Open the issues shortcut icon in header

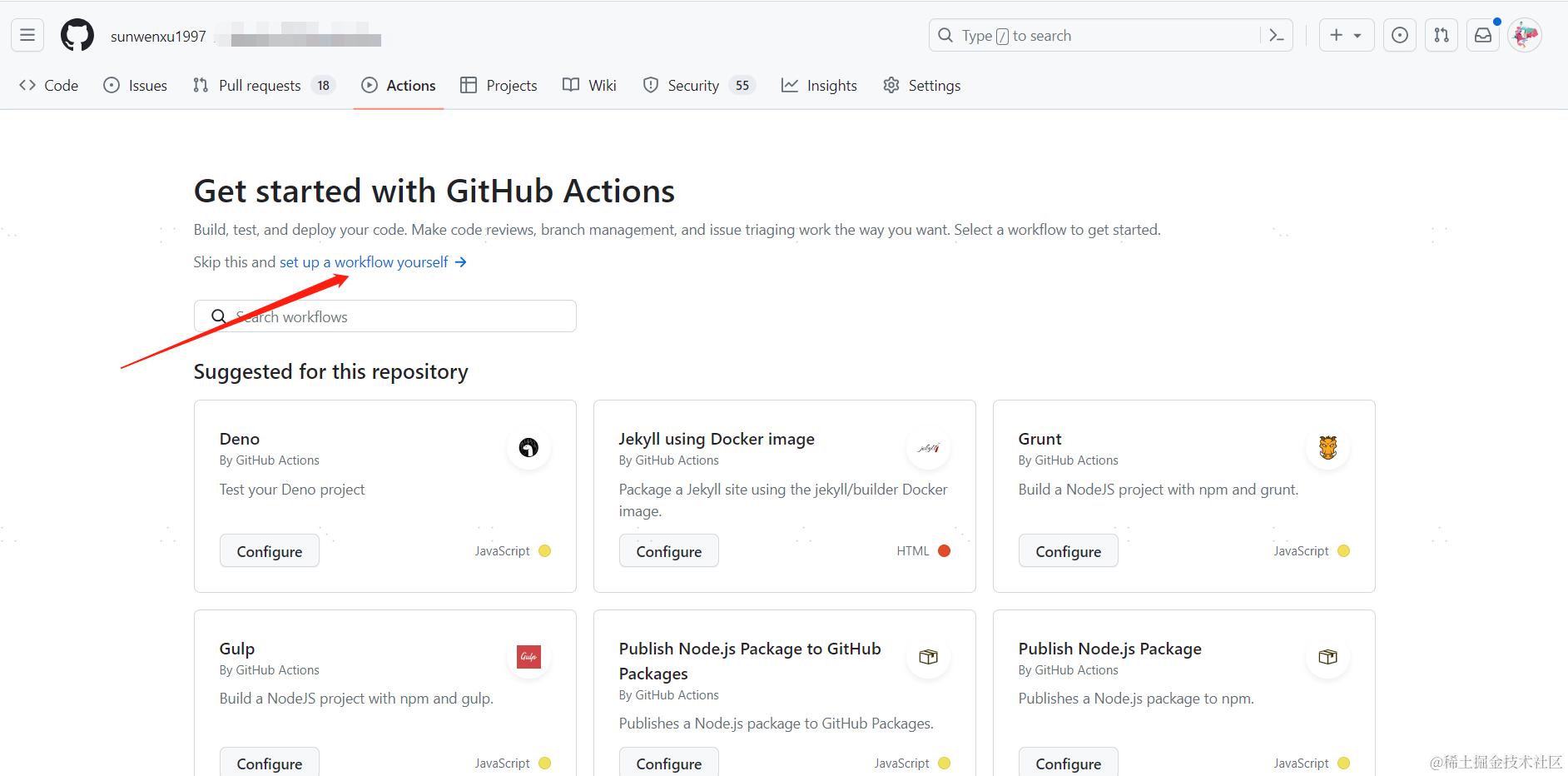[1400, 35]
